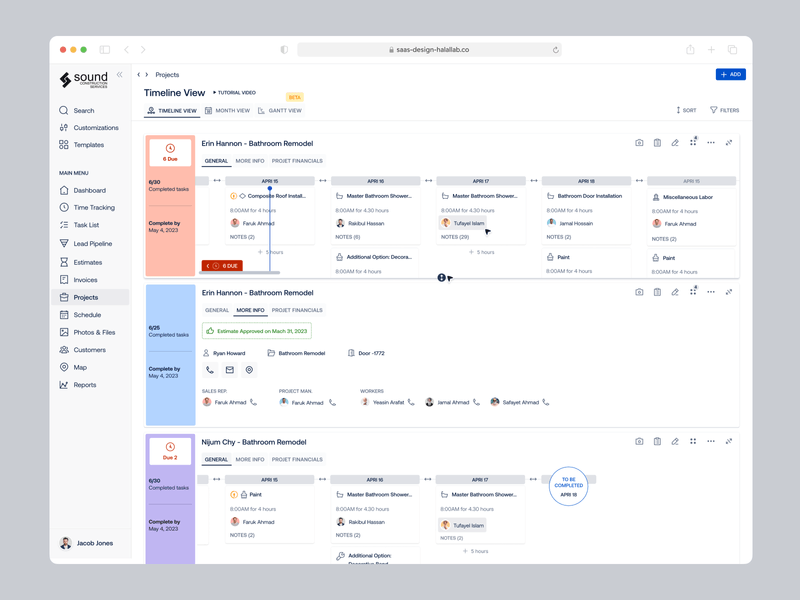Expand Erin Hannon's card to fullscreen view

point(728,144)
